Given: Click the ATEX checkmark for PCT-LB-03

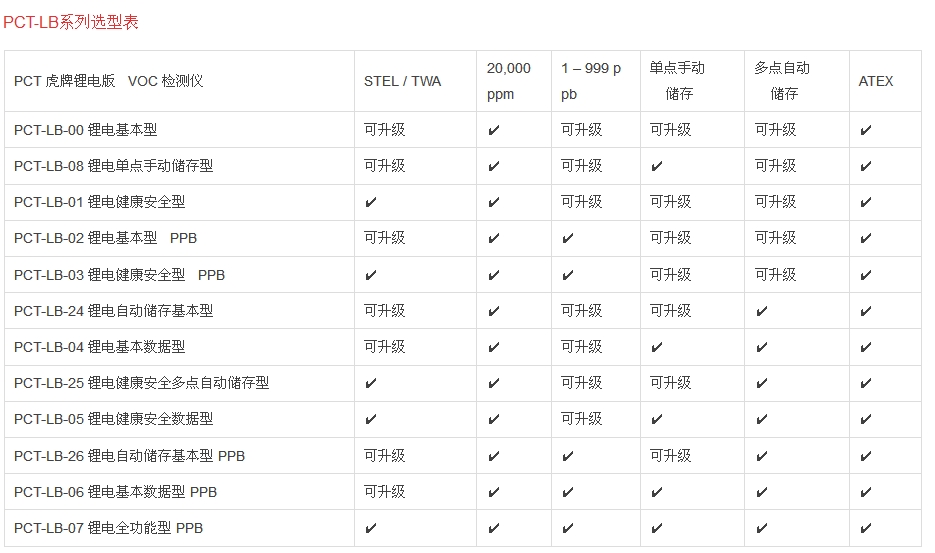Looking at the screenshot, I should click(865, 275).
